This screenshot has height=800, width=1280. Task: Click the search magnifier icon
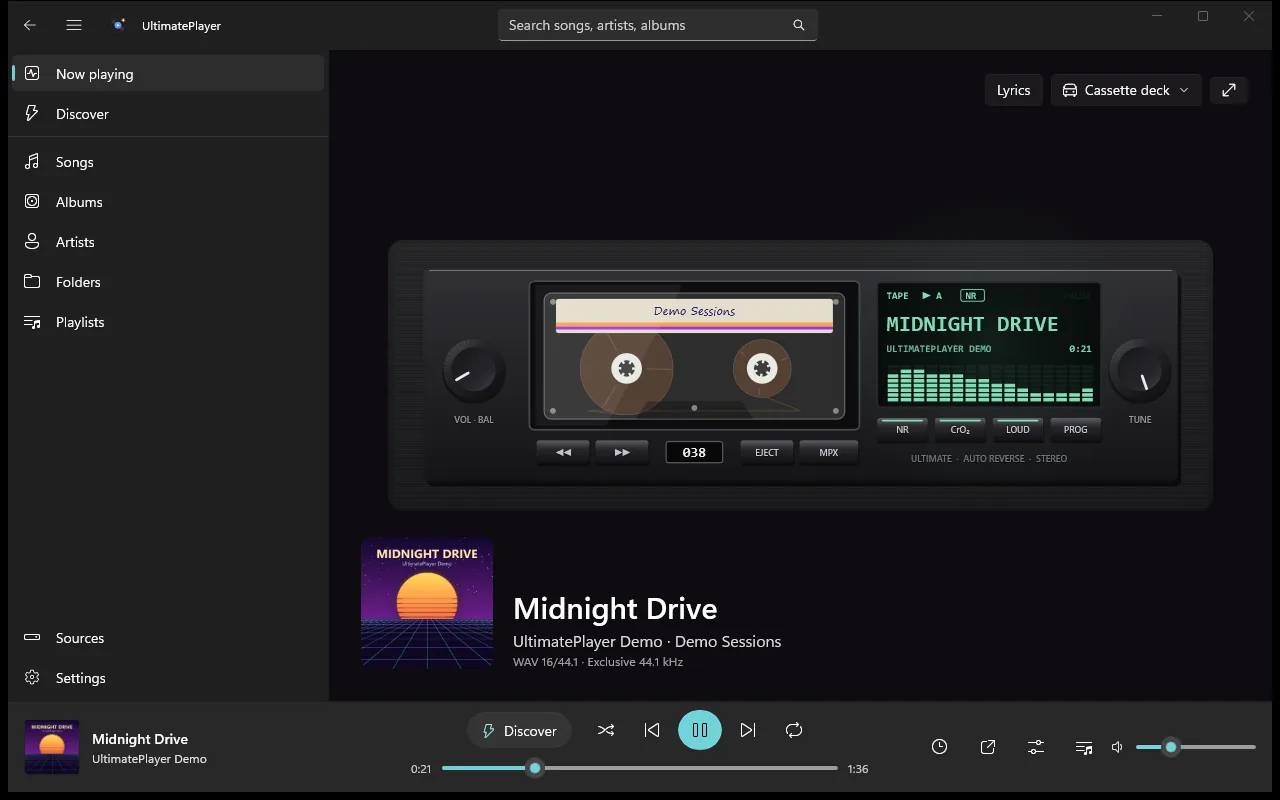pos(799,25)
